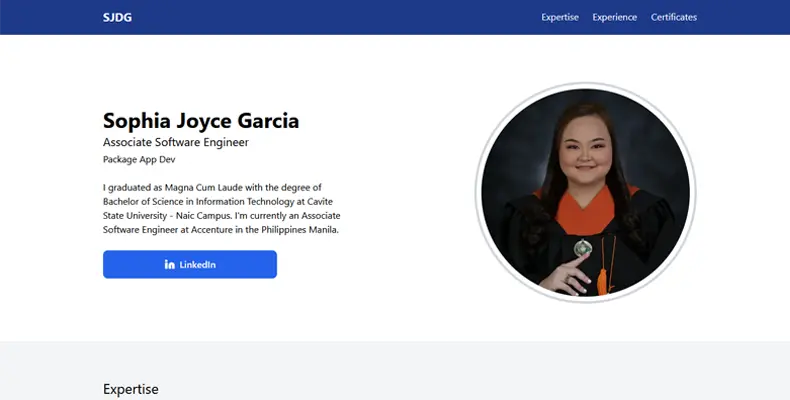The height and width of the screenshot is (400, 790).
Task: Click the LinkedIn logo icon
Action: pos(170,264)
